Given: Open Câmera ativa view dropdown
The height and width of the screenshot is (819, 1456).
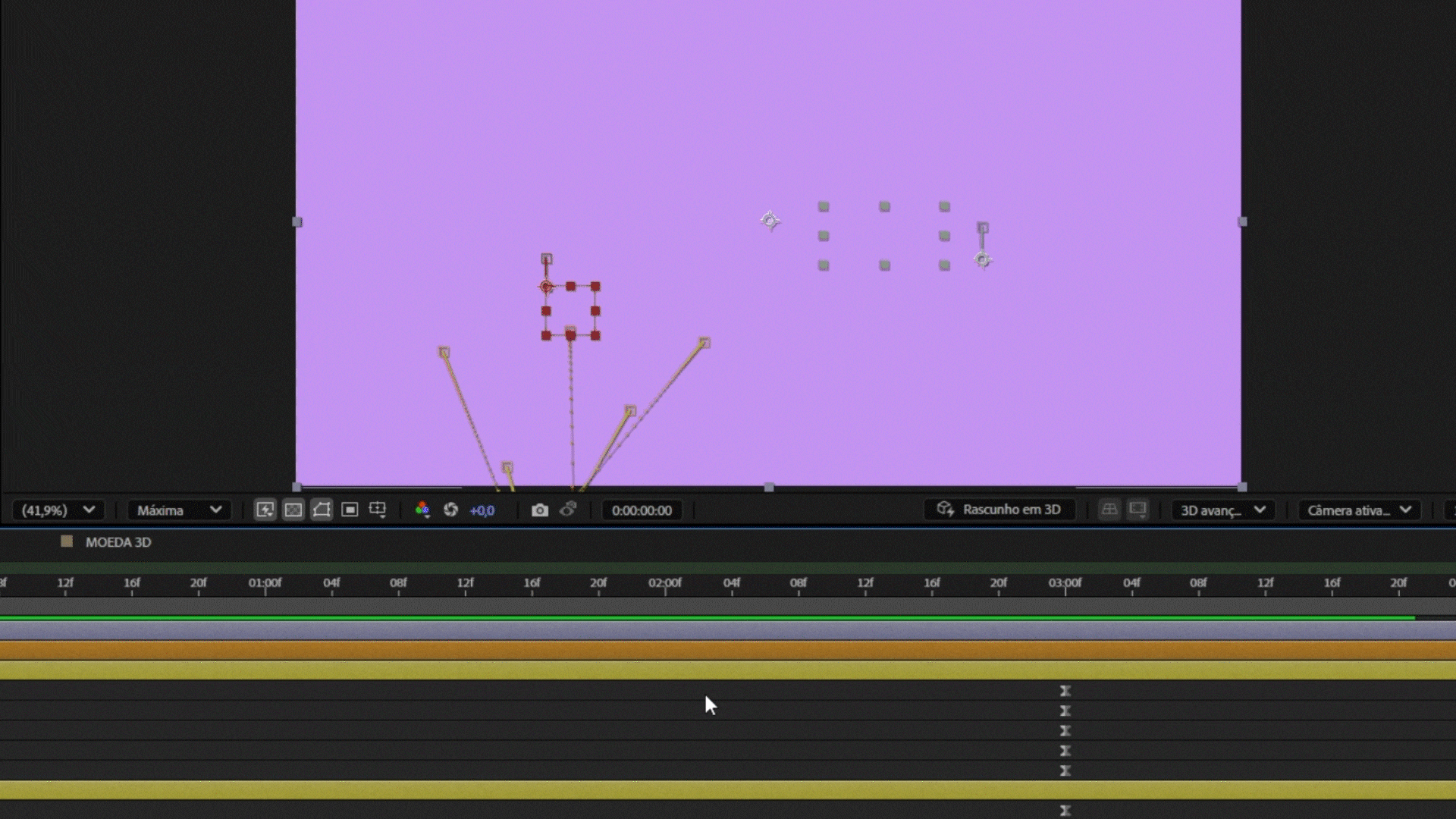Looking at the screenshot, I should coord(1359,510).
